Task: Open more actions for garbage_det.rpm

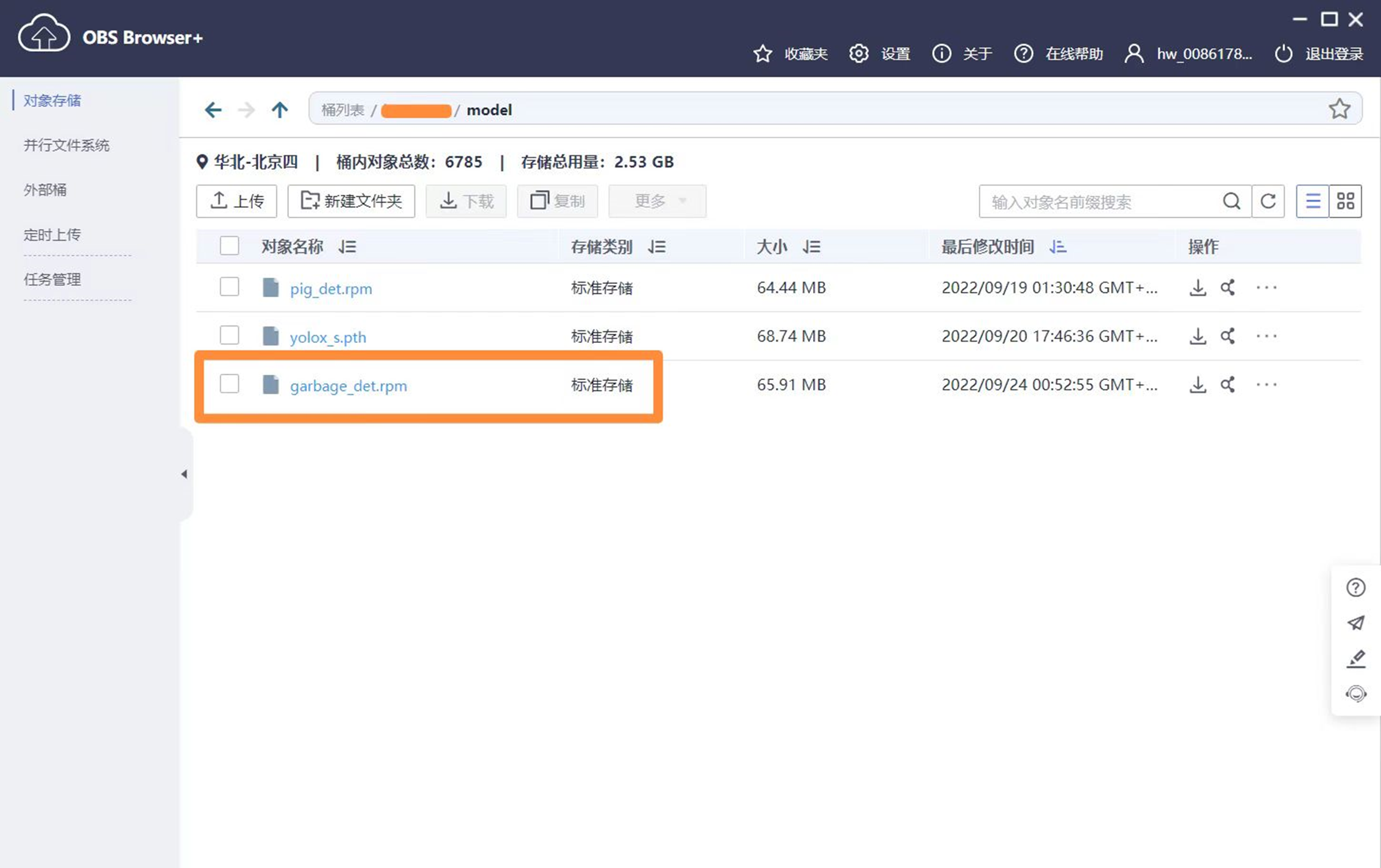Action: point(1266,385)
